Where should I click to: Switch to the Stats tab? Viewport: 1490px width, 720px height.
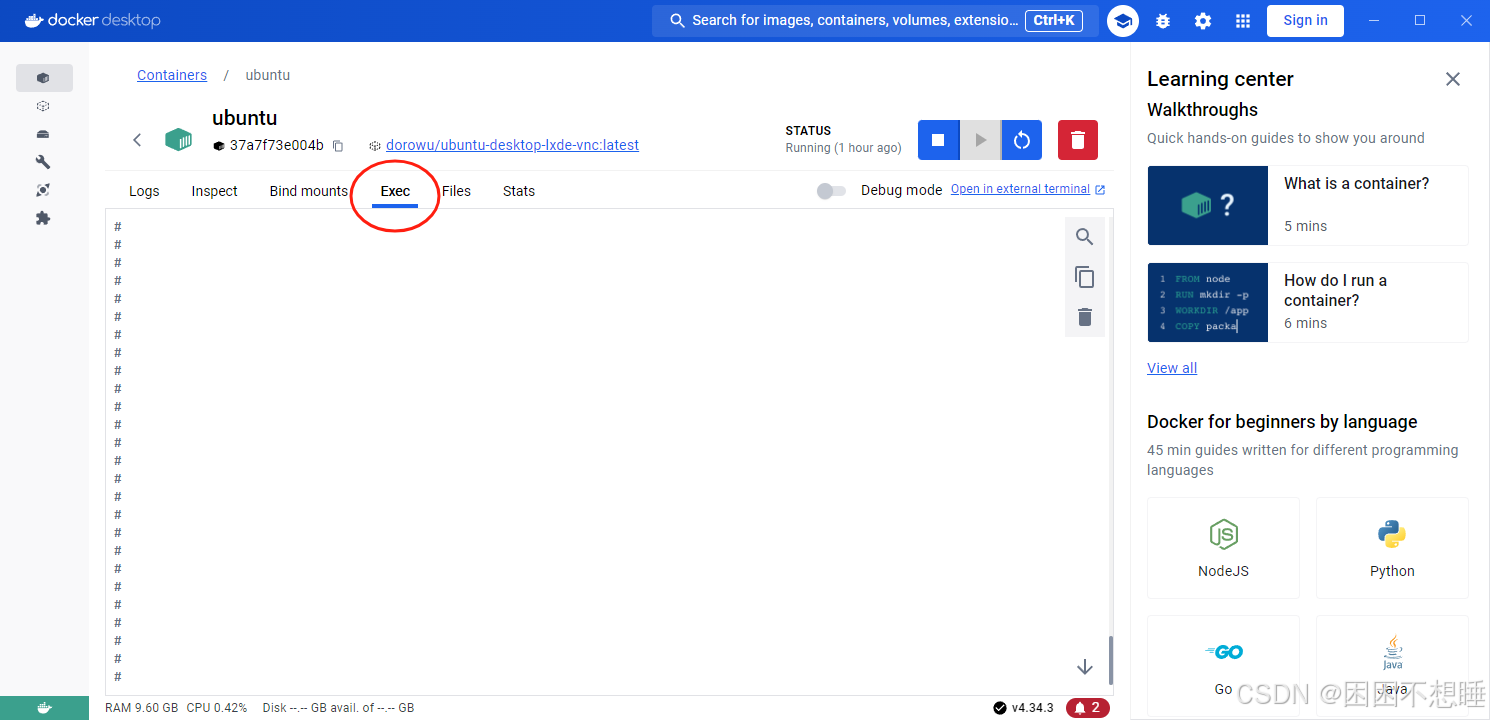click(519, 191)
